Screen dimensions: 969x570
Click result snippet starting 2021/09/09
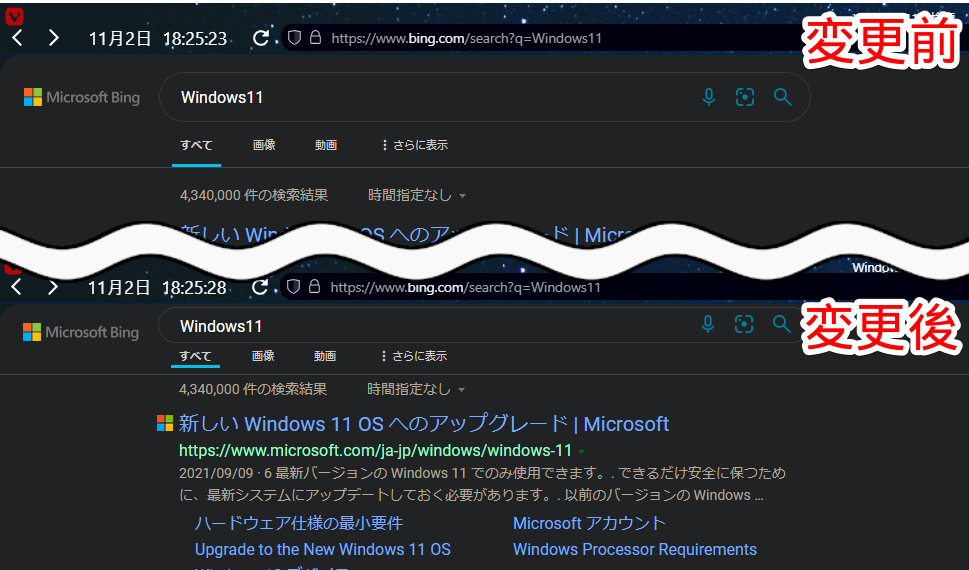(x=482, y=484)
